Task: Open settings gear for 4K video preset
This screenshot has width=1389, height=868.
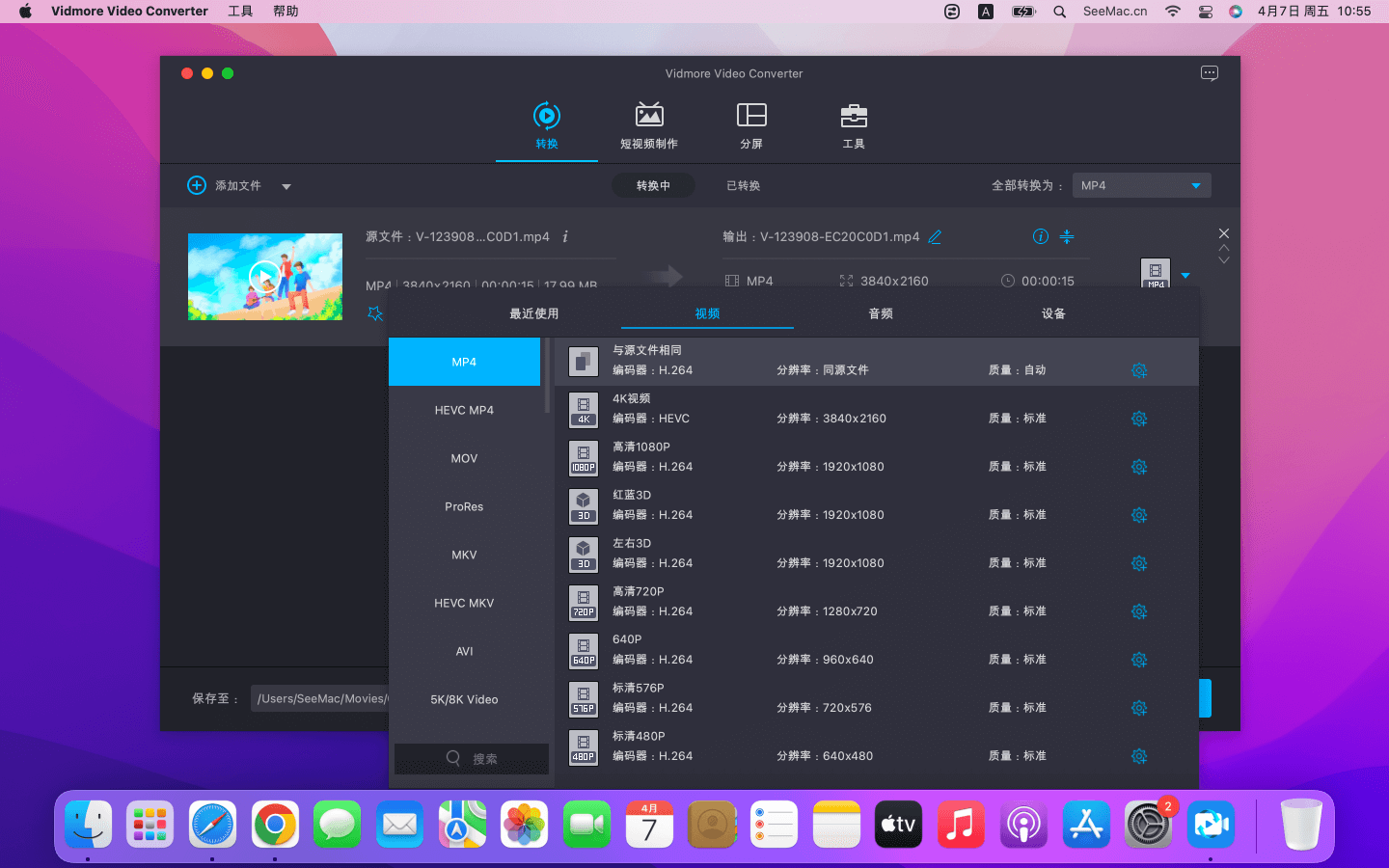Action: coord(1138,419)
